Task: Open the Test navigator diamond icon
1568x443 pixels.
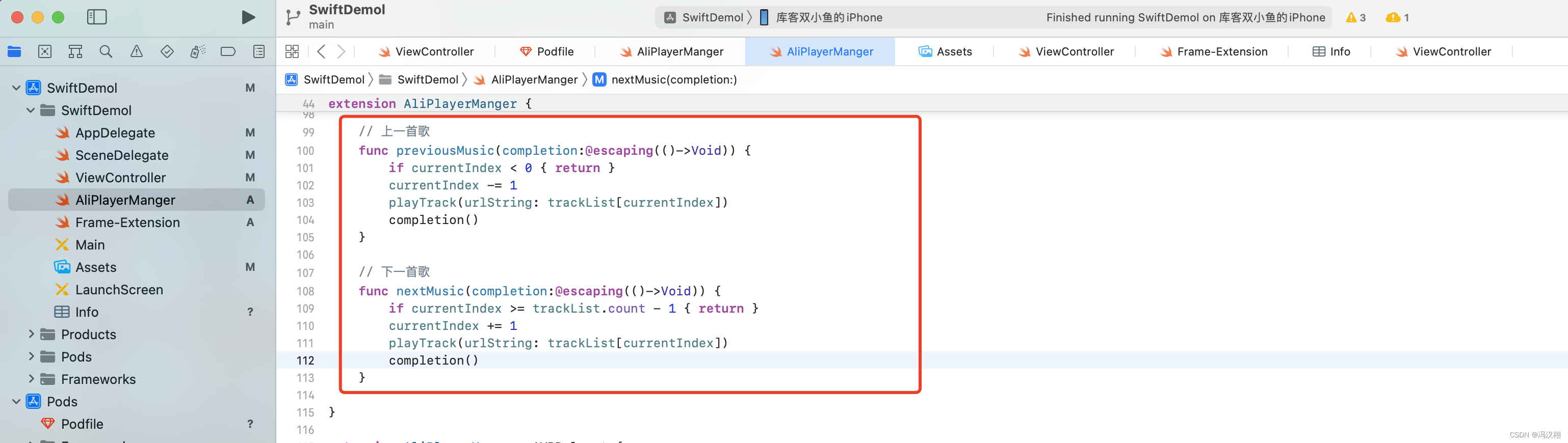Action: point(167,51)
